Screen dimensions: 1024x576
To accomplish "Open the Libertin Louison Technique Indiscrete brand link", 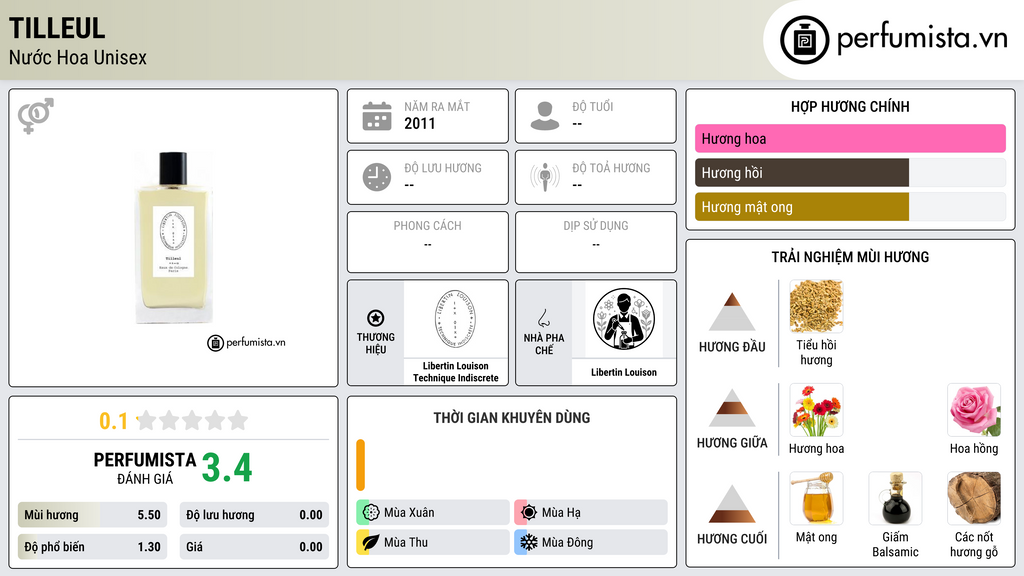I will coord(455,372).
